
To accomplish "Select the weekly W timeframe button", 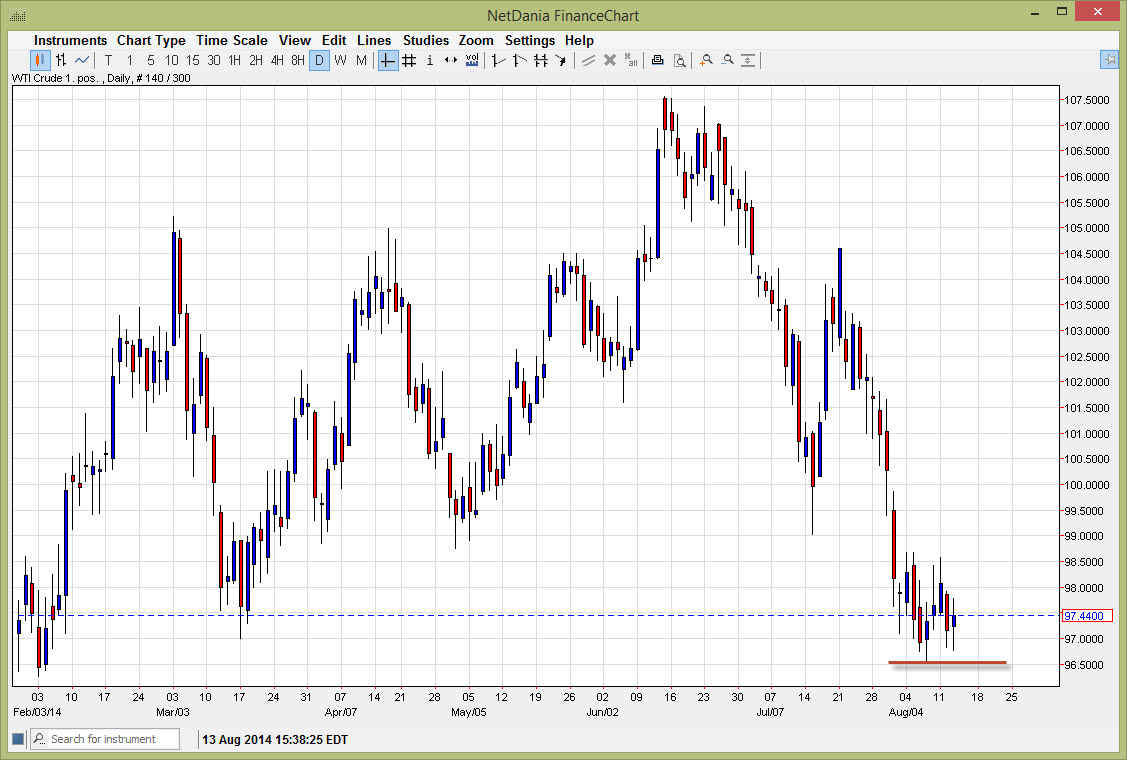I will [340, 60].
